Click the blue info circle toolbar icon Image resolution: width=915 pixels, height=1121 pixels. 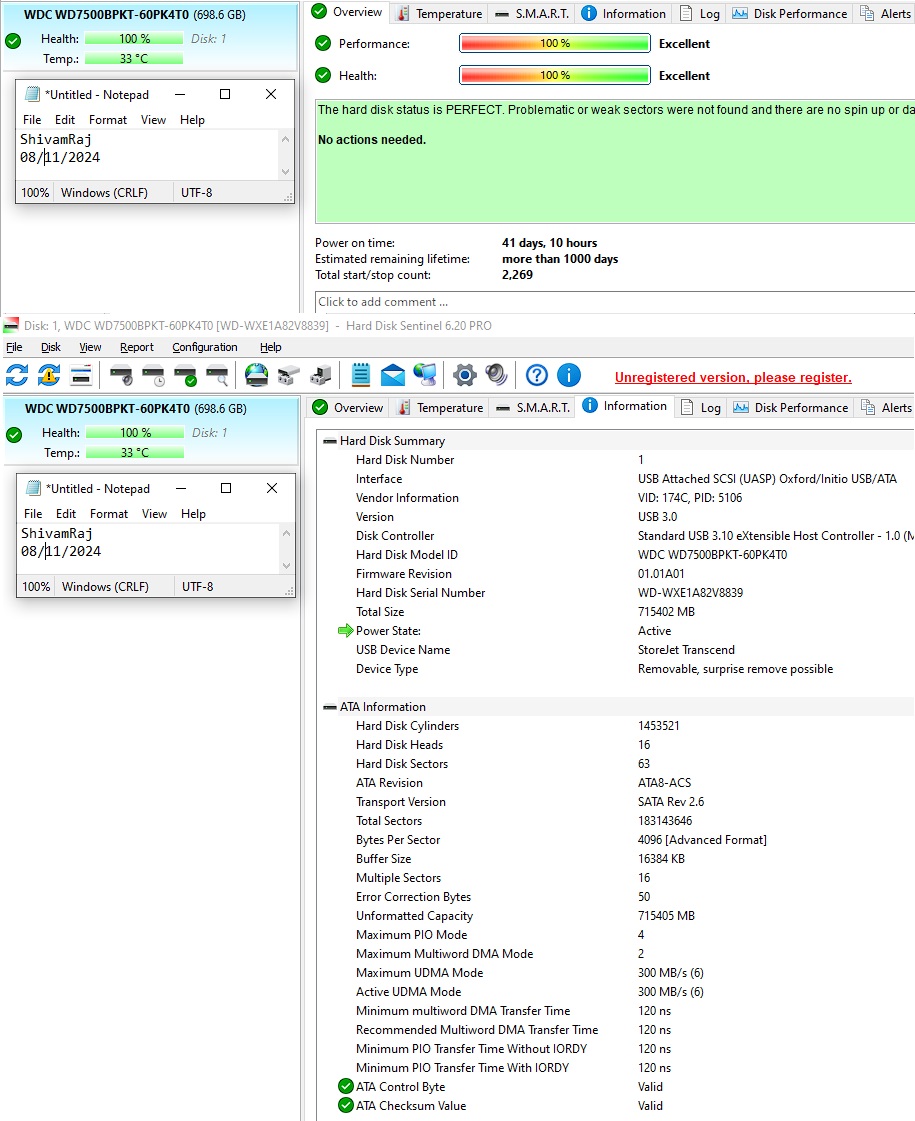pos(569,375)
